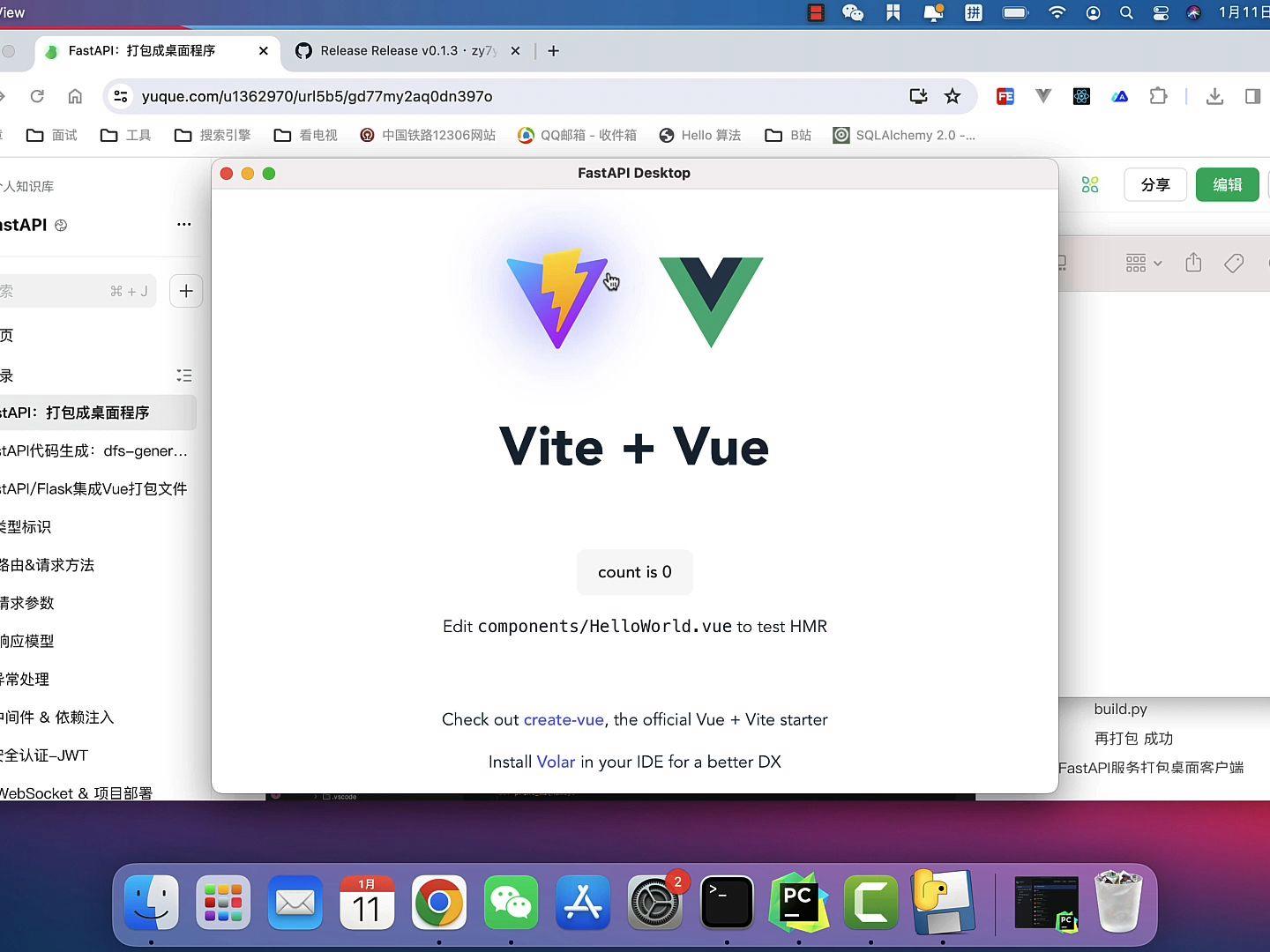Select 'FastAPI代码生成: dfs-gener…' in sidebar
The height and width of the screenshot is (952, 1270).
coord(93,450)
